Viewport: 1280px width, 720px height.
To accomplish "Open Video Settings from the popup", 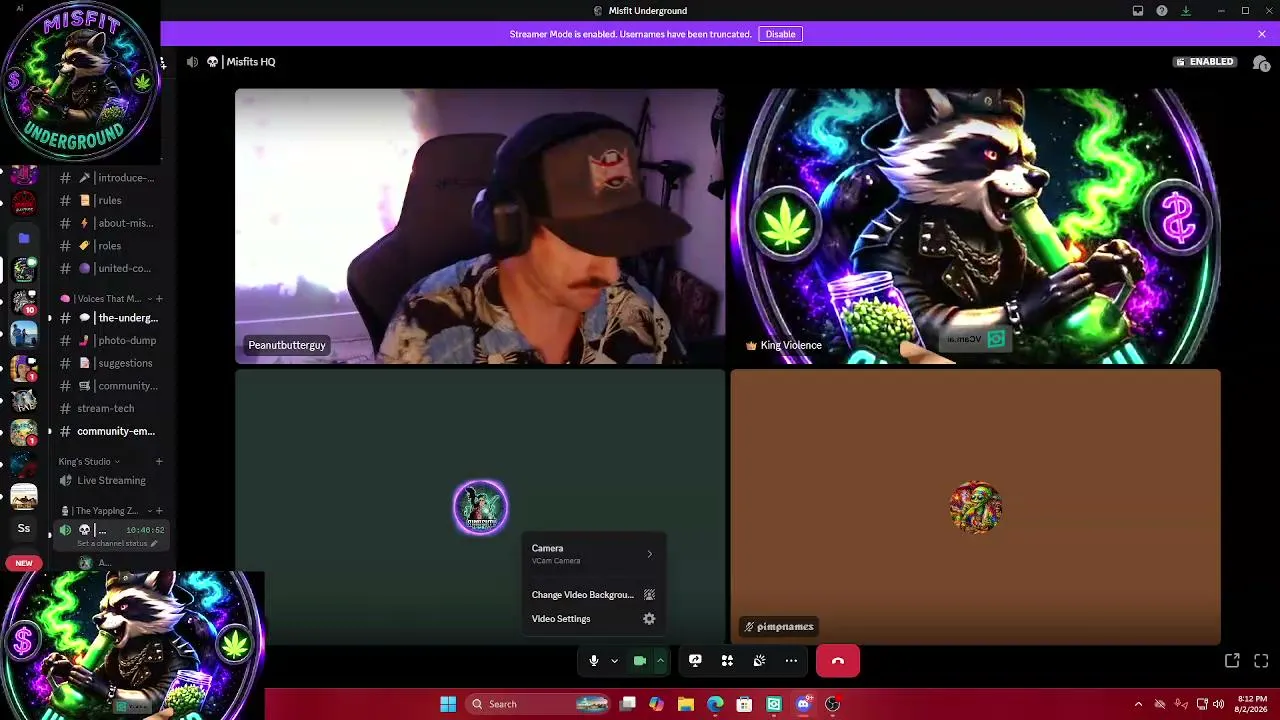I will point(593,619).
